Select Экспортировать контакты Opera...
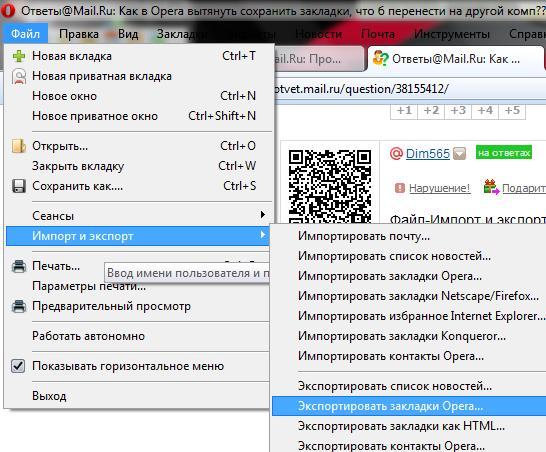Image resolution: width=546 pixels, height=452 pixels. (x=409, y=445)
